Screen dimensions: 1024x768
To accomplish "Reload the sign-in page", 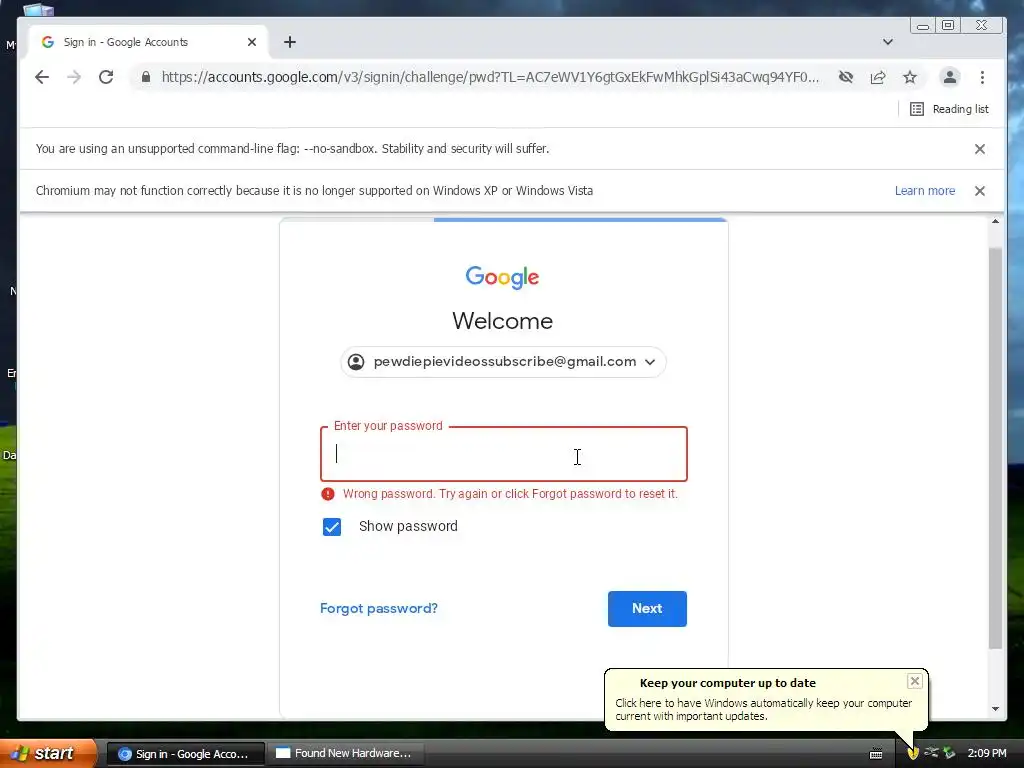I will (x=106, y=77).
